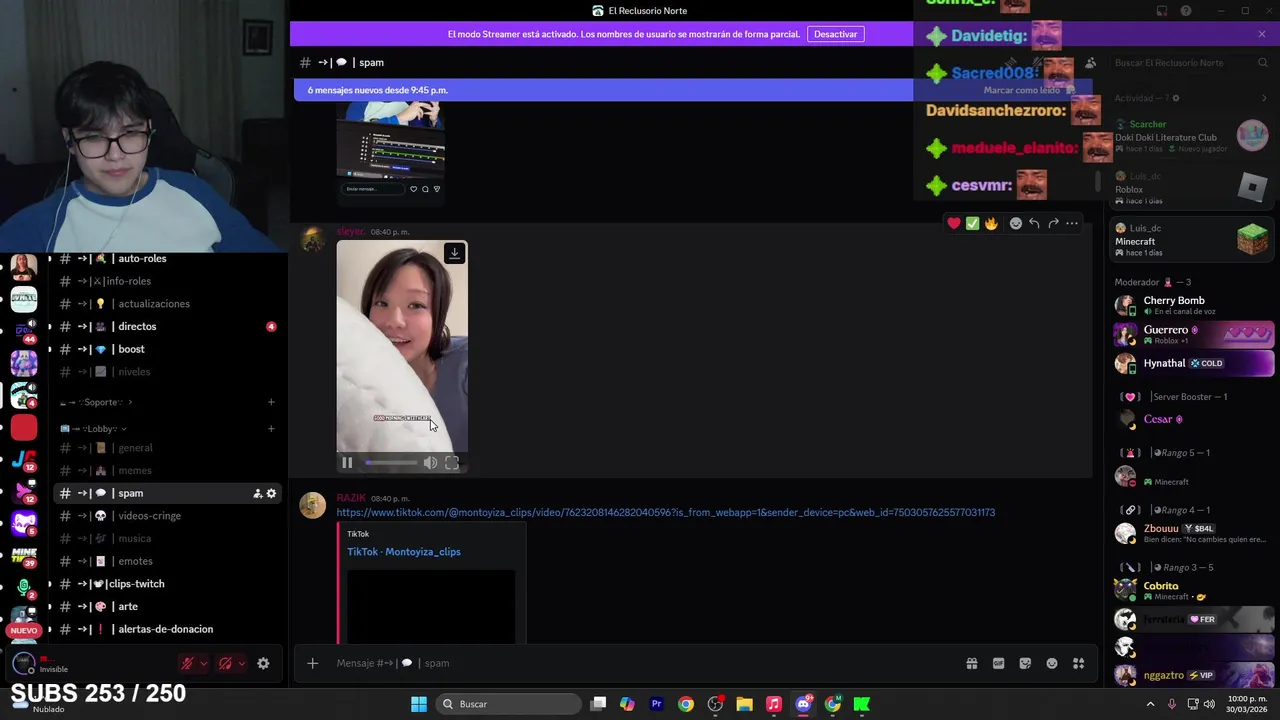Open the audio output options arrow
This screenshot has height=720, width=1280.
click(241, 663)
